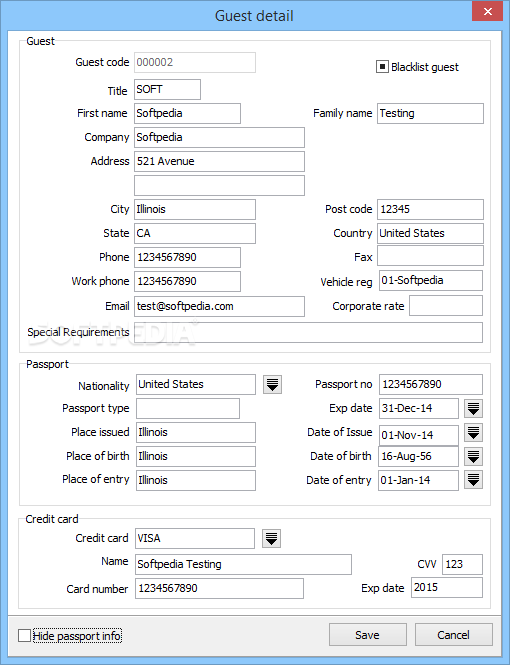Screen dimensions: 510x665
Task: Edit the Title field containing SOFT
Action: pyautogui.click(x=167, y=89)
